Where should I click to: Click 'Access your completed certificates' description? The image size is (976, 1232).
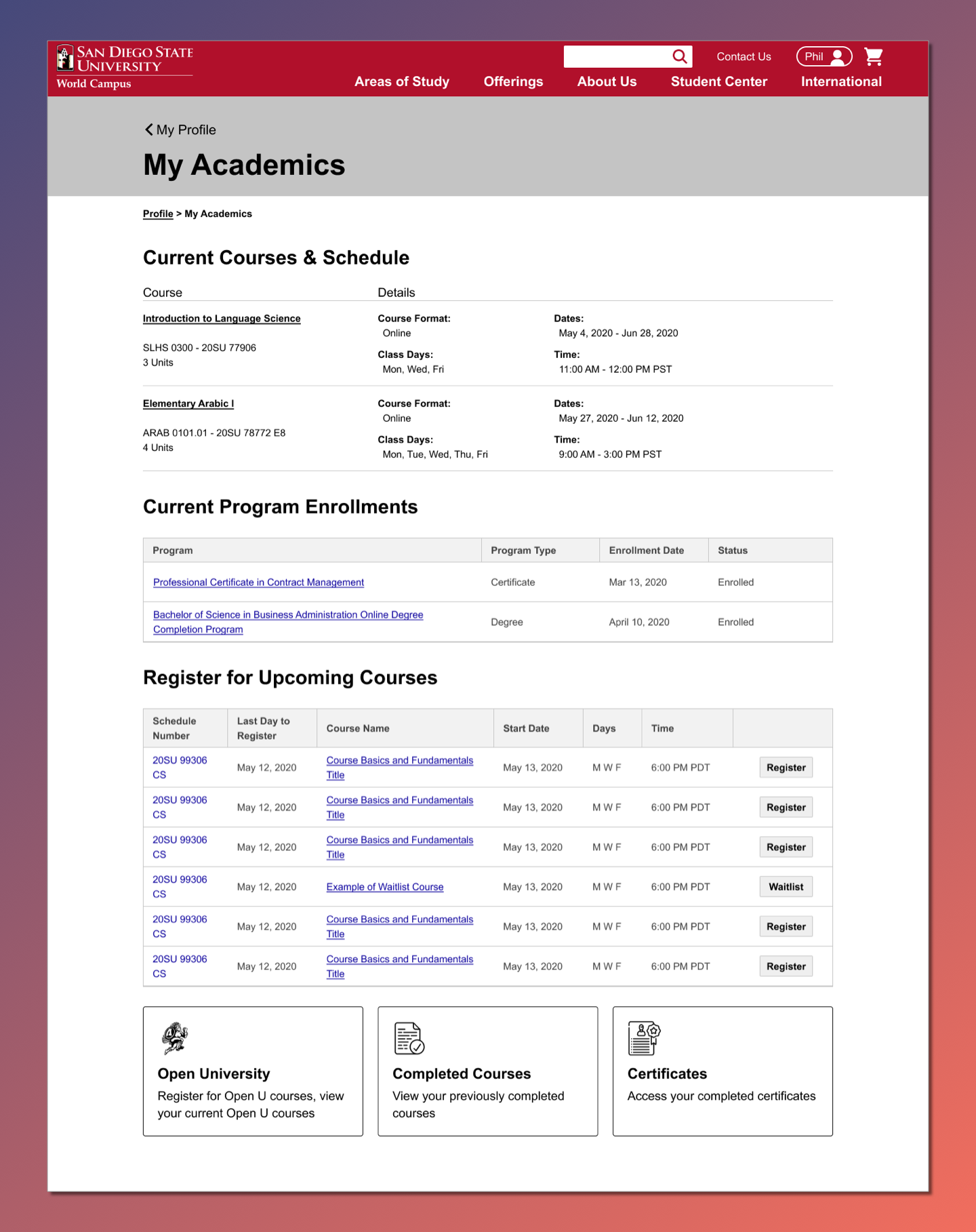(x=721, y=1096)
